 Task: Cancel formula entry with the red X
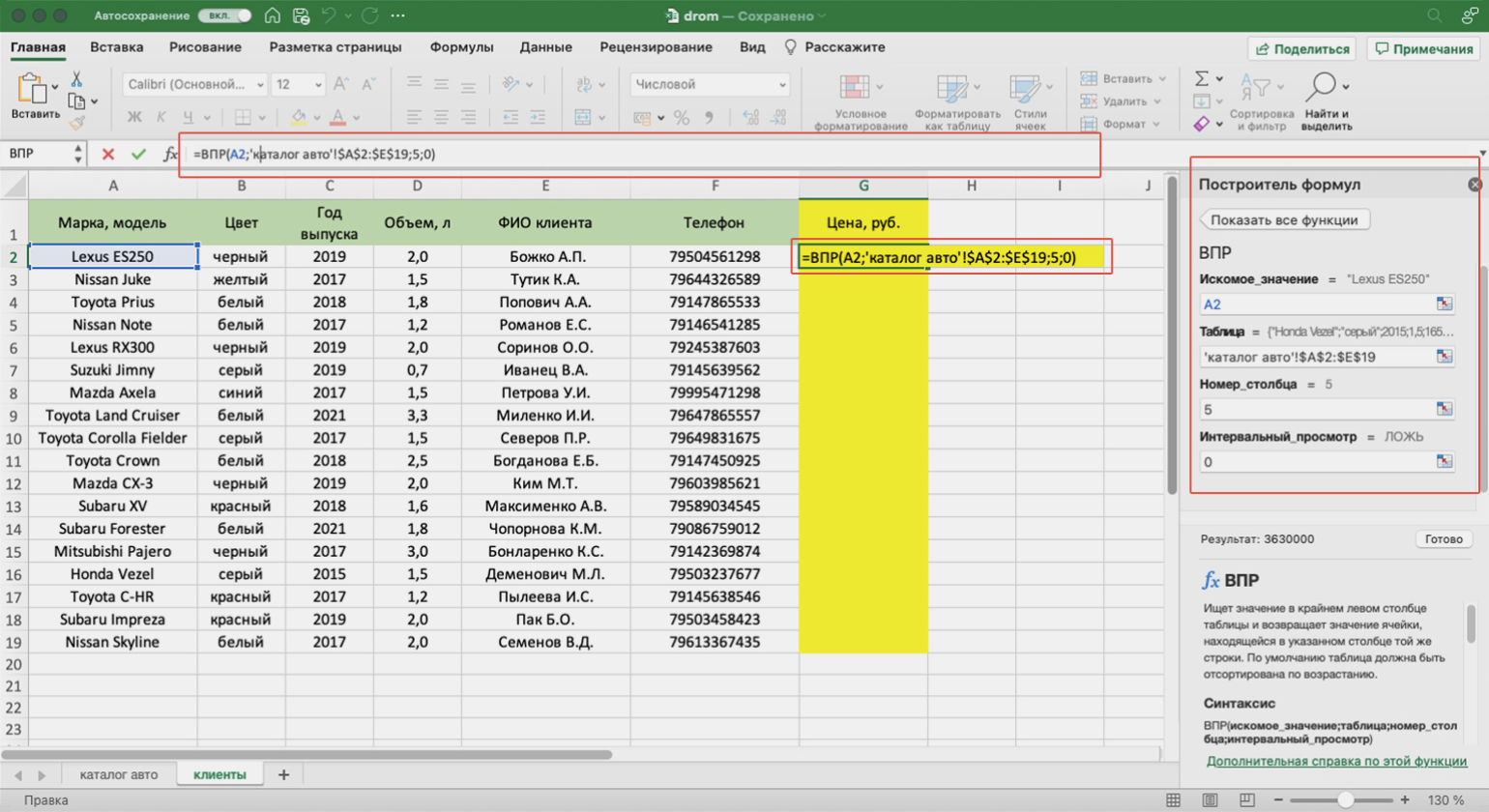click(x=108, y=154)
